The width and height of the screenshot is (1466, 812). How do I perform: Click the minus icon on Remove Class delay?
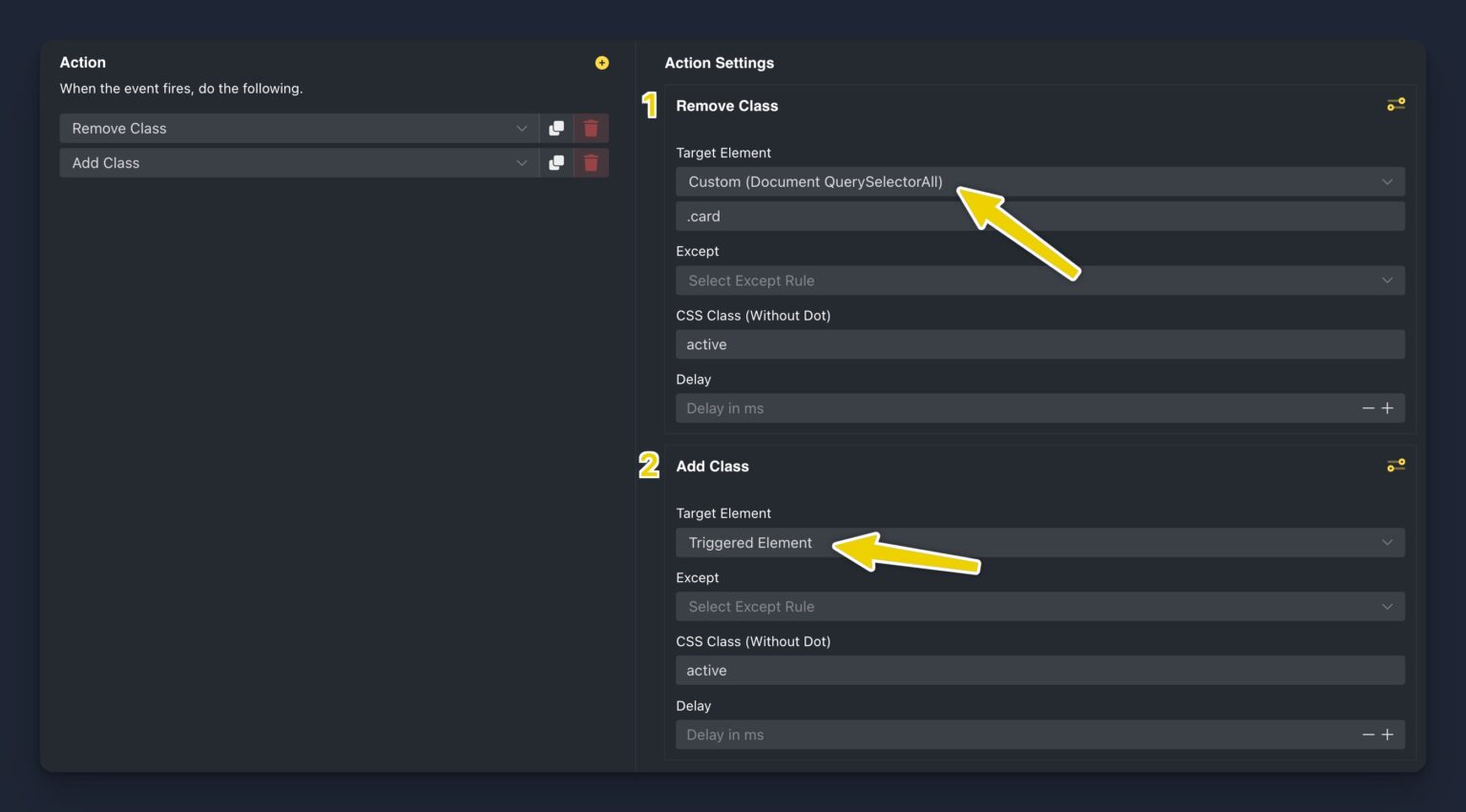click(1368, 407)
